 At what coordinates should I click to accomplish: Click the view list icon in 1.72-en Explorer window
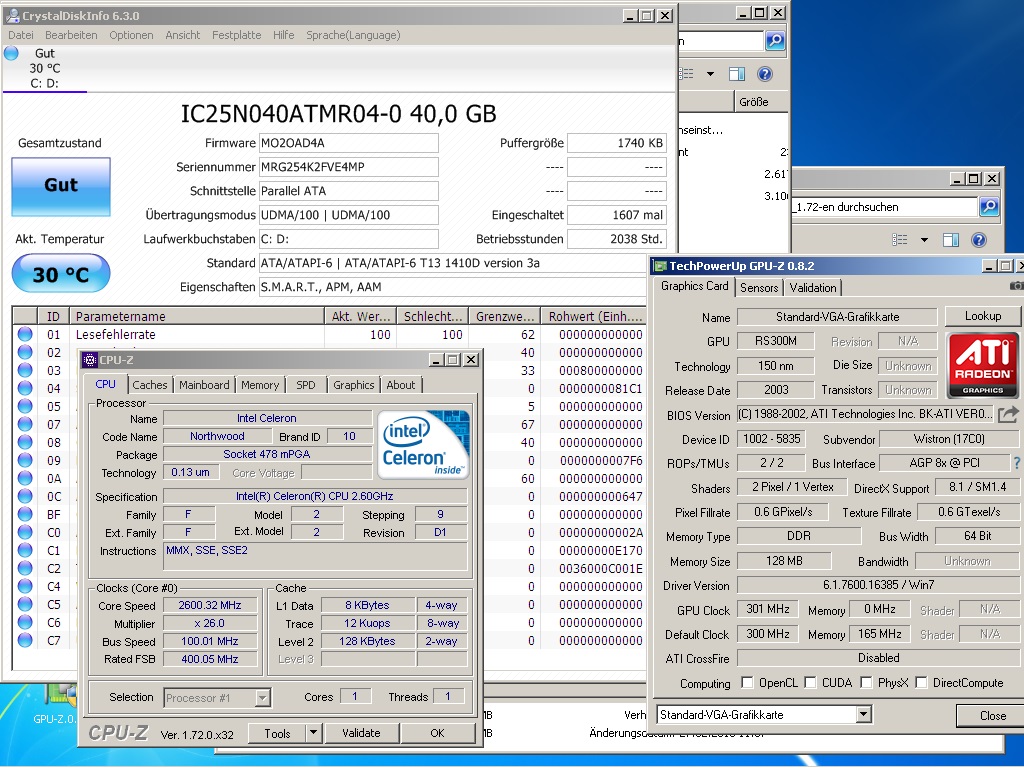[x=900, y=240]
